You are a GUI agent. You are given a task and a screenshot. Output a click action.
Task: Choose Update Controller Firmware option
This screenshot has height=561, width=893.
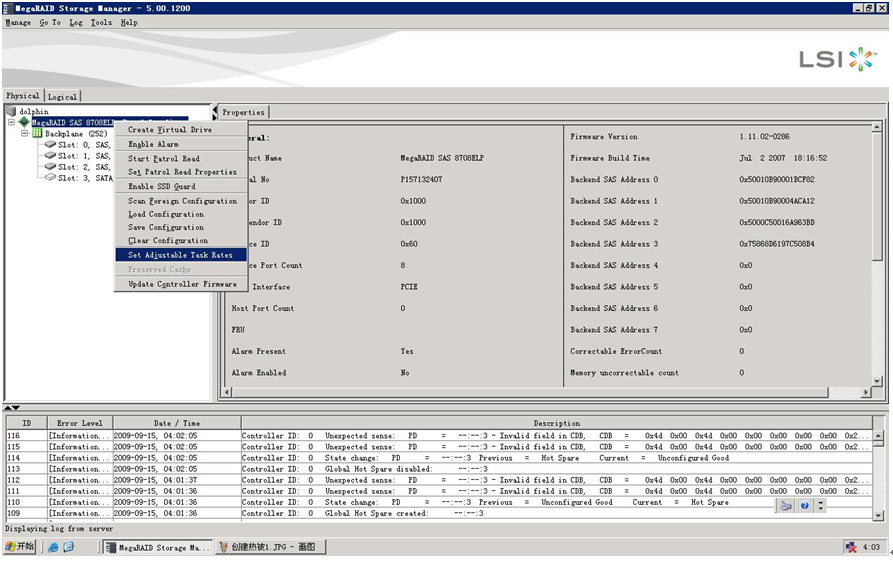(x=182, y=284)
